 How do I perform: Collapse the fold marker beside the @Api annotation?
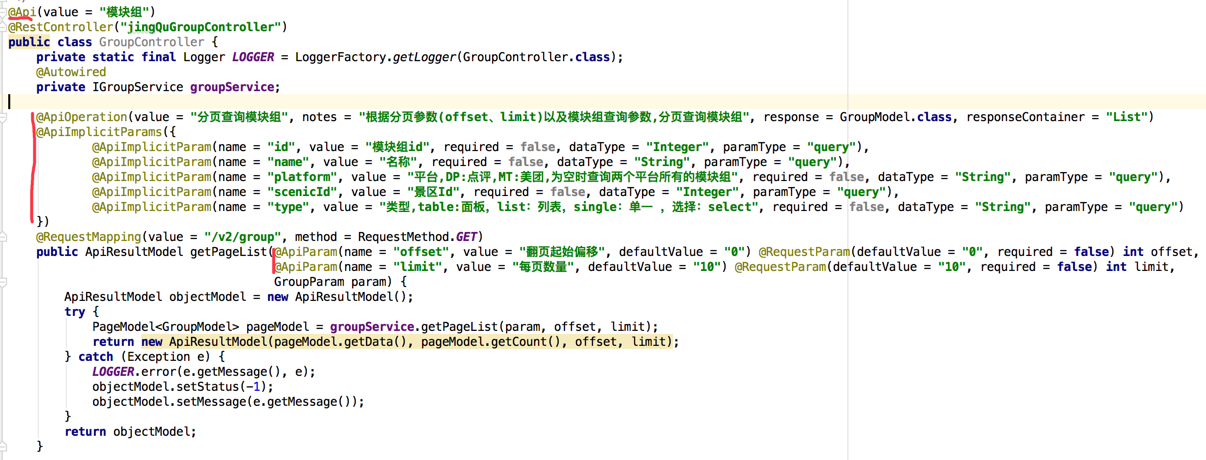coord(4,12)
